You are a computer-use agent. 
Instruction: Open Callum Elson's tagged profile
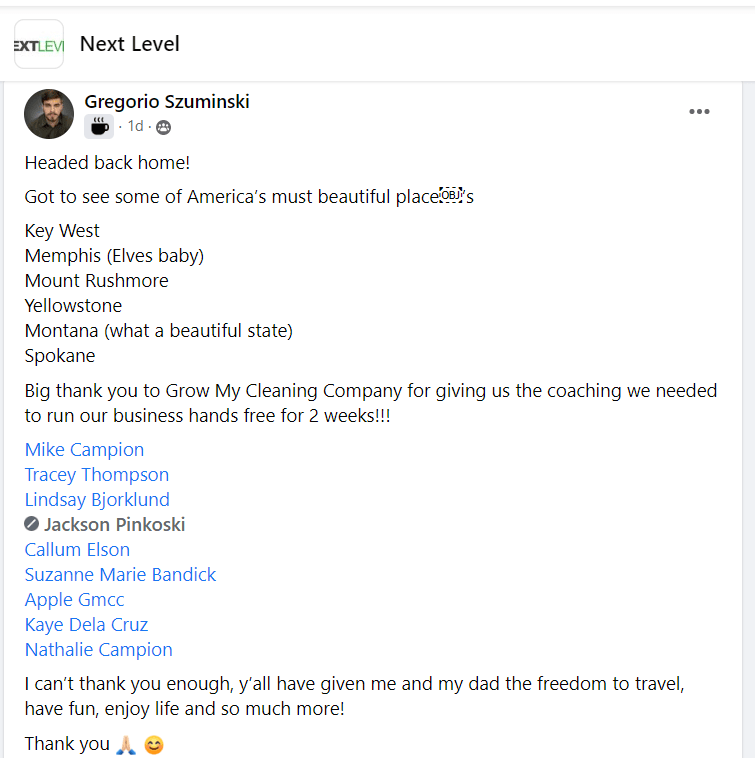77,550
